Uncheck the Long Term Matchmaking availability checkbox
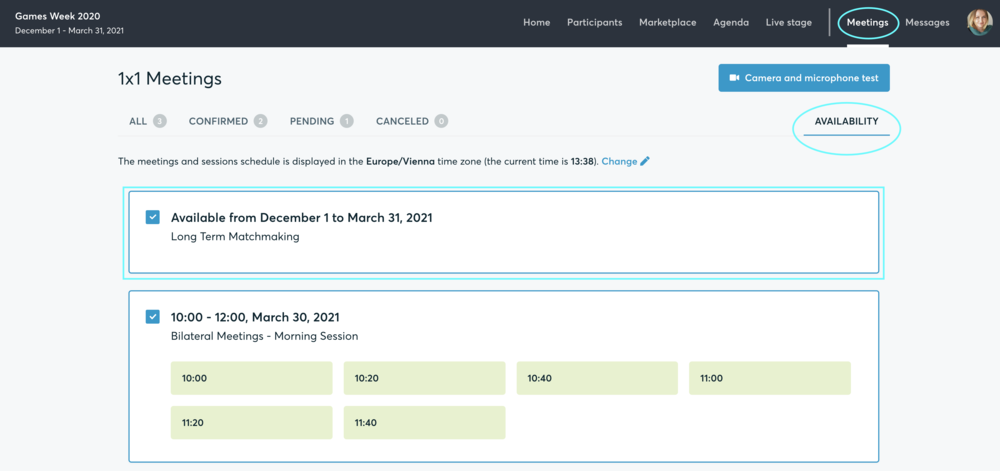The width and height of the screenshot is (1000, 471). click(x=152, y=217)
